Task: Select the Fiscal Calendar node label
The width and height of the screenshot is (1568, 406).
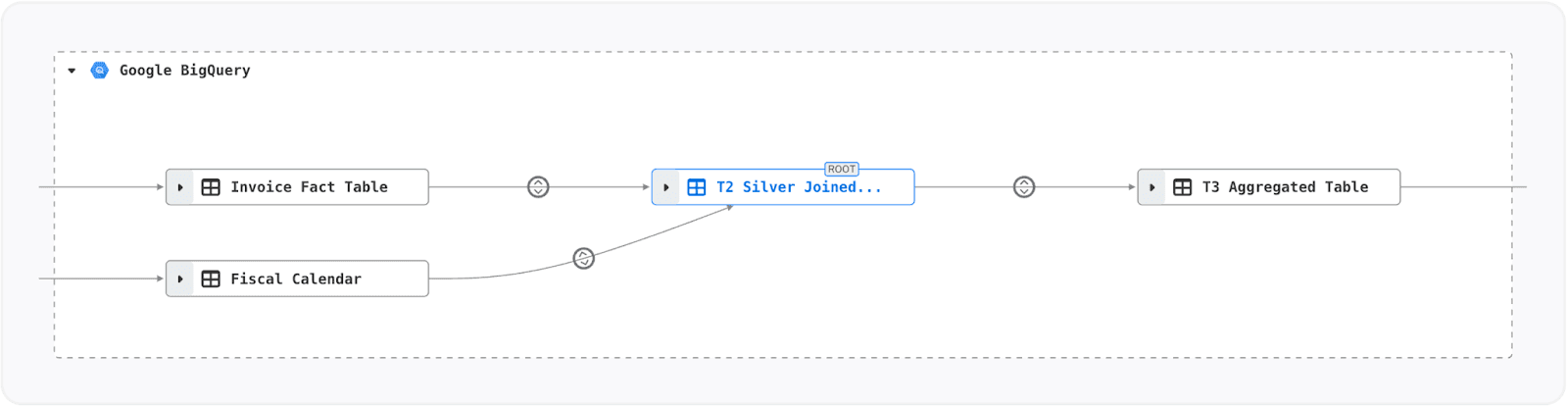Action: pos(295,279)
